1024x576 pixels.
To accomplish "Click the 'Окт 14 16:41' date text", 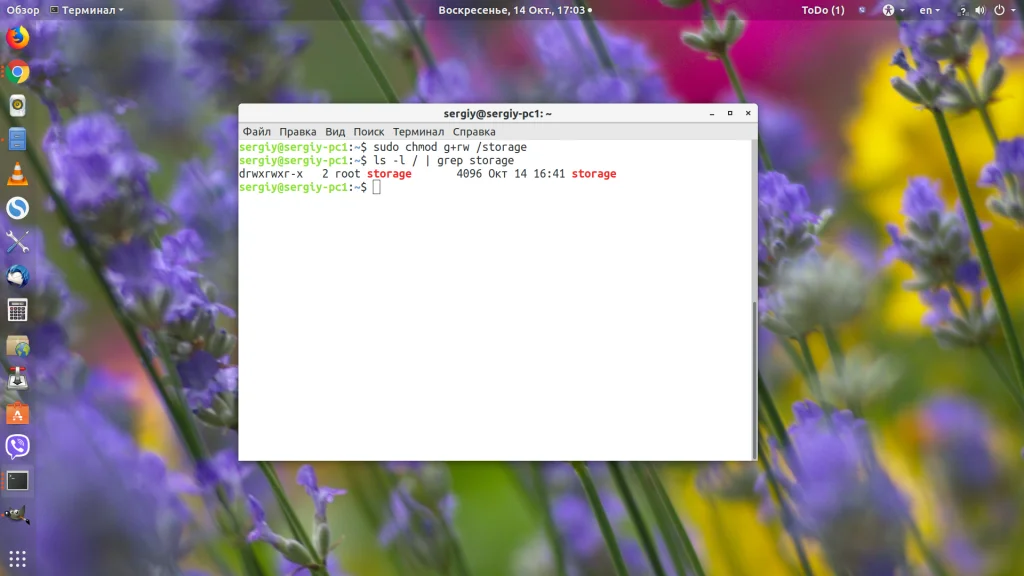I will pos(526,174).
